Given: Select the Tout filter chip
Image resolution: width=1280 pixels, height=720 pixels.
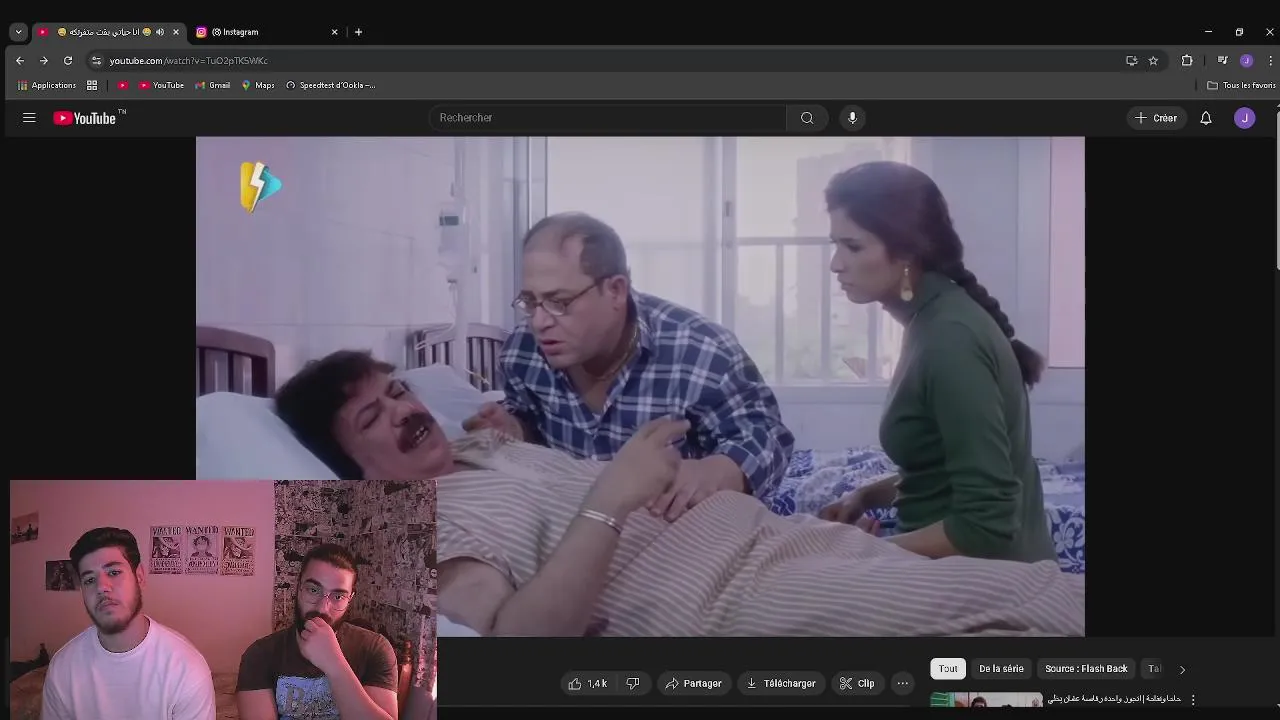Looking at the screenshot, I should pyautogui.click(x=948, y=669).
